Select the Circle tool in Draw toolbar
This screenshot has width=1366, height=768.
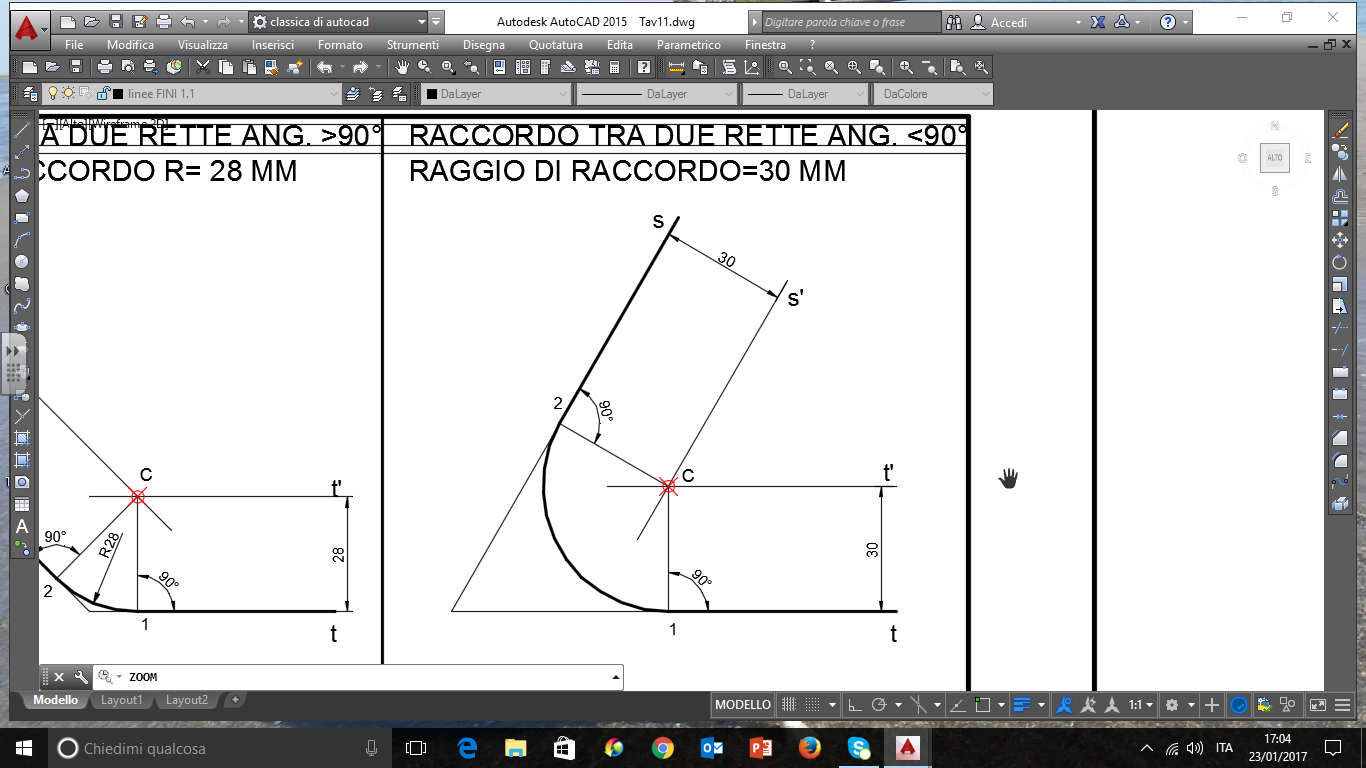(x=21, y=261)
